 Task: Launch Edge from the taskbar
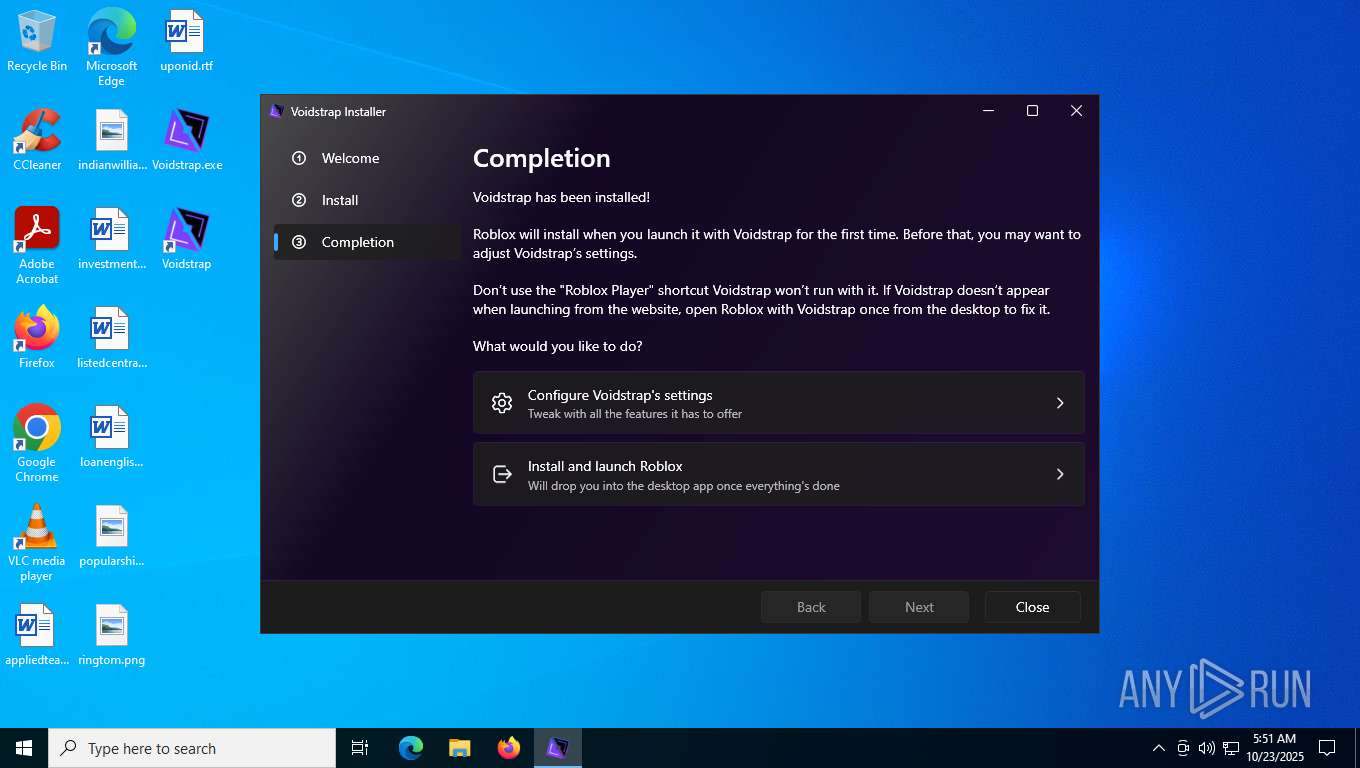click(411, 748)
